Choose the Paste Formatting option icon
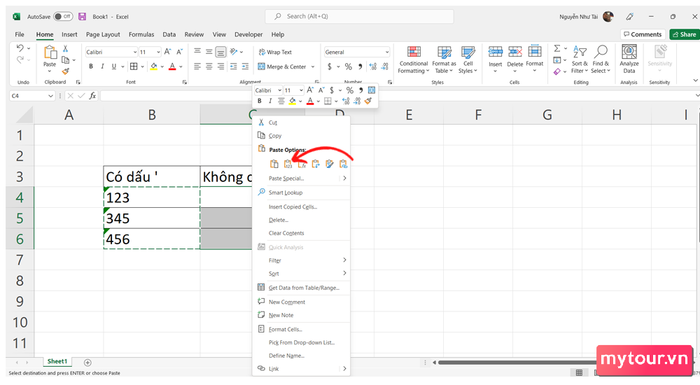The height and width of the screenshot is (385, 700). [329, 164]
